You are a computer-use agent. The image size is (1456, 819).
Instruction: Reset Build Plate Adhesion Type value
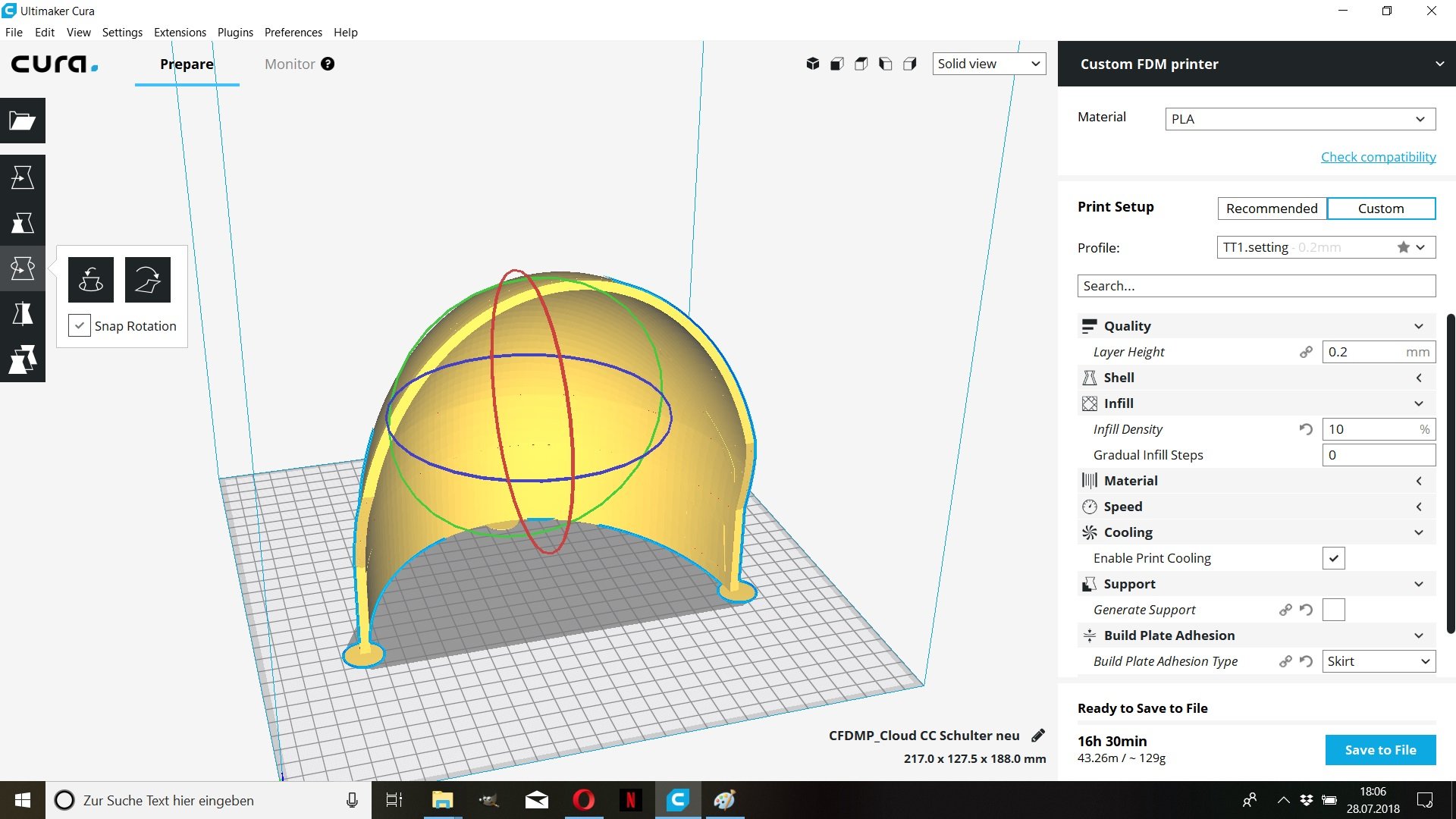[1306, 661]
